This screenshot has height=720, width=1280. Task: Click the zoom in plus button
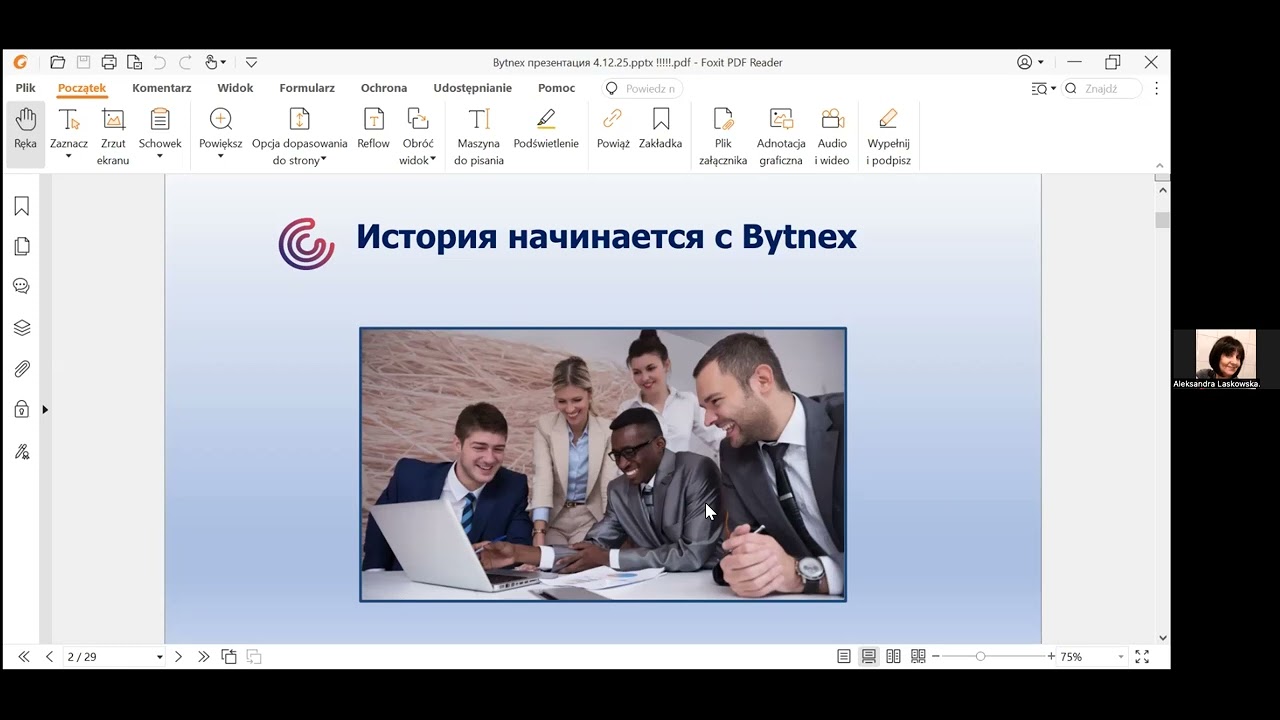coord(1051,657)
